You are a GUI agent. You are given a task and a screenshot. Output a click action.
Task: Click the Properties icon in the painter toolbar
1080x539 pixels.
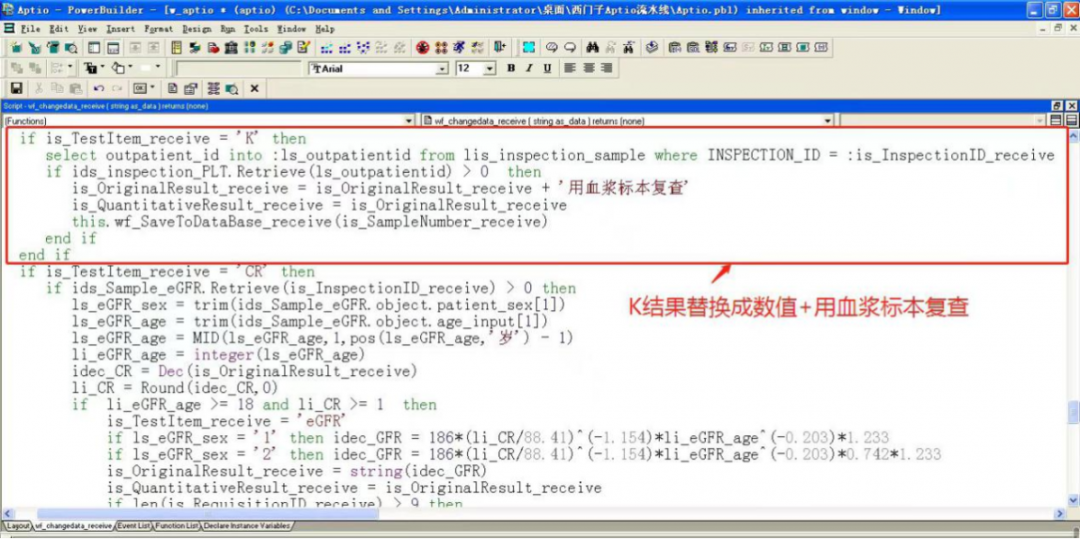click(x=189, y=88)
